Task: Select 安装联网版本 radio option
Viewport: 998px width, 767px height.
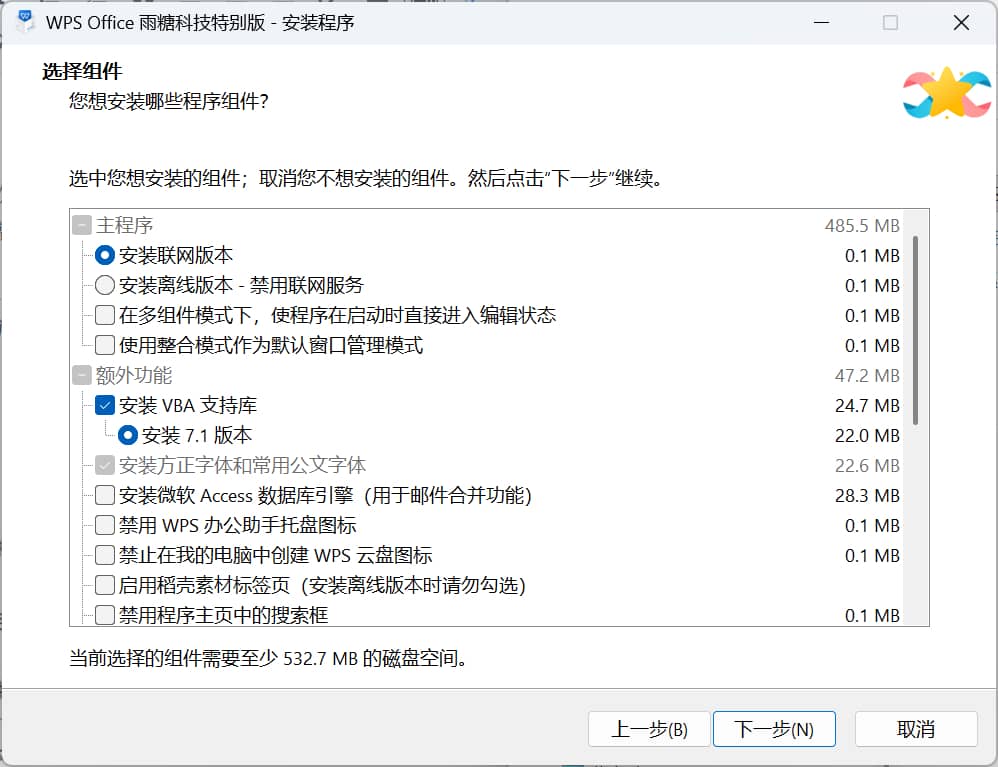Action: pos(104,255)
